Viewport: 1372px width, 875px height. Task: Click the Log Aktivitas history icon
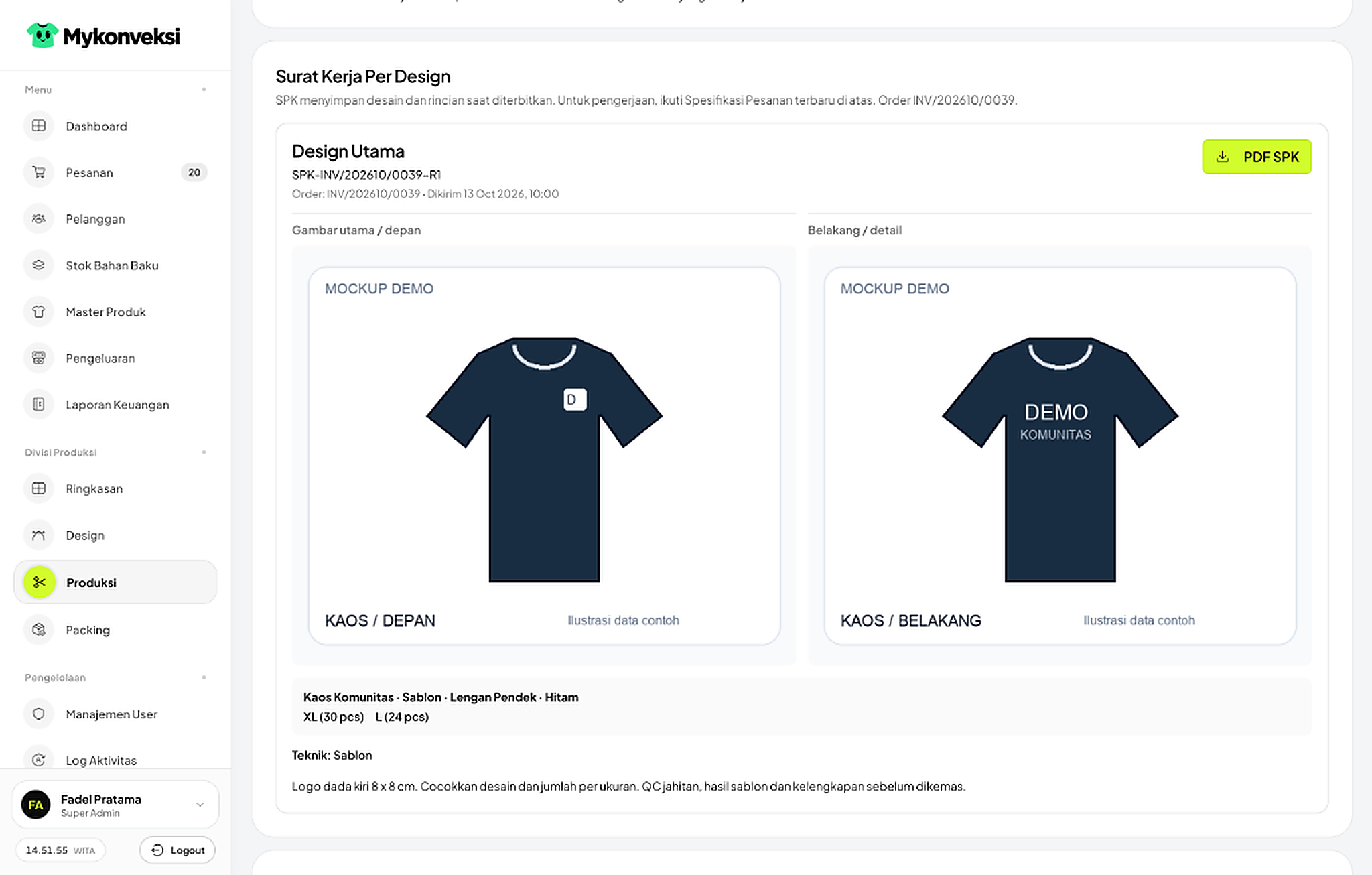[x=39, y=760]
